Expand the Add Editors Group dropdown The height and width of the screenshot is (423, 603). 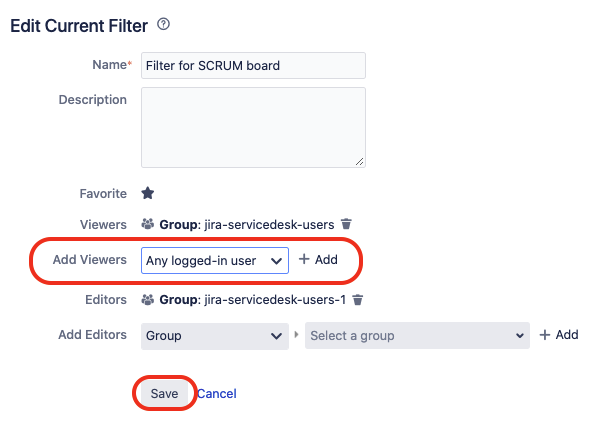(x=215, y=335)
